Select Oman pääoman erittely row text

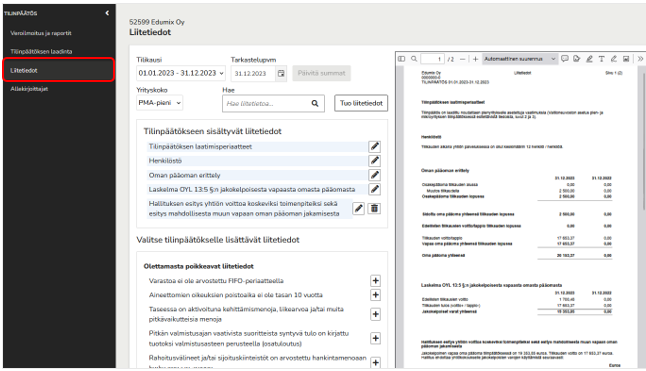184,175
